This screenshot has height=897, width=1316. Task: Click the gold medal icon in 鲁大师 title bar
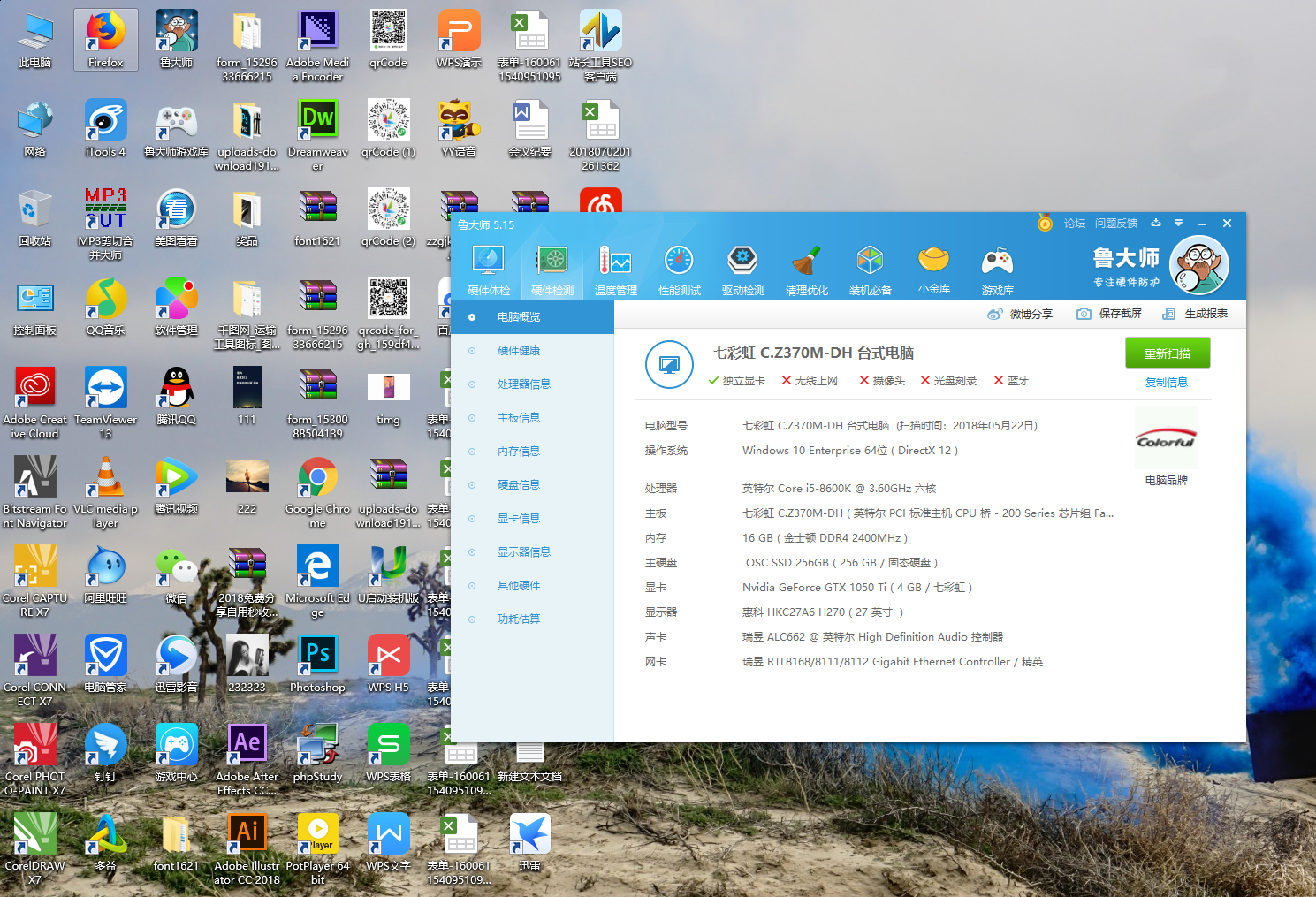pyautogui.click(x=1045, y=224)
